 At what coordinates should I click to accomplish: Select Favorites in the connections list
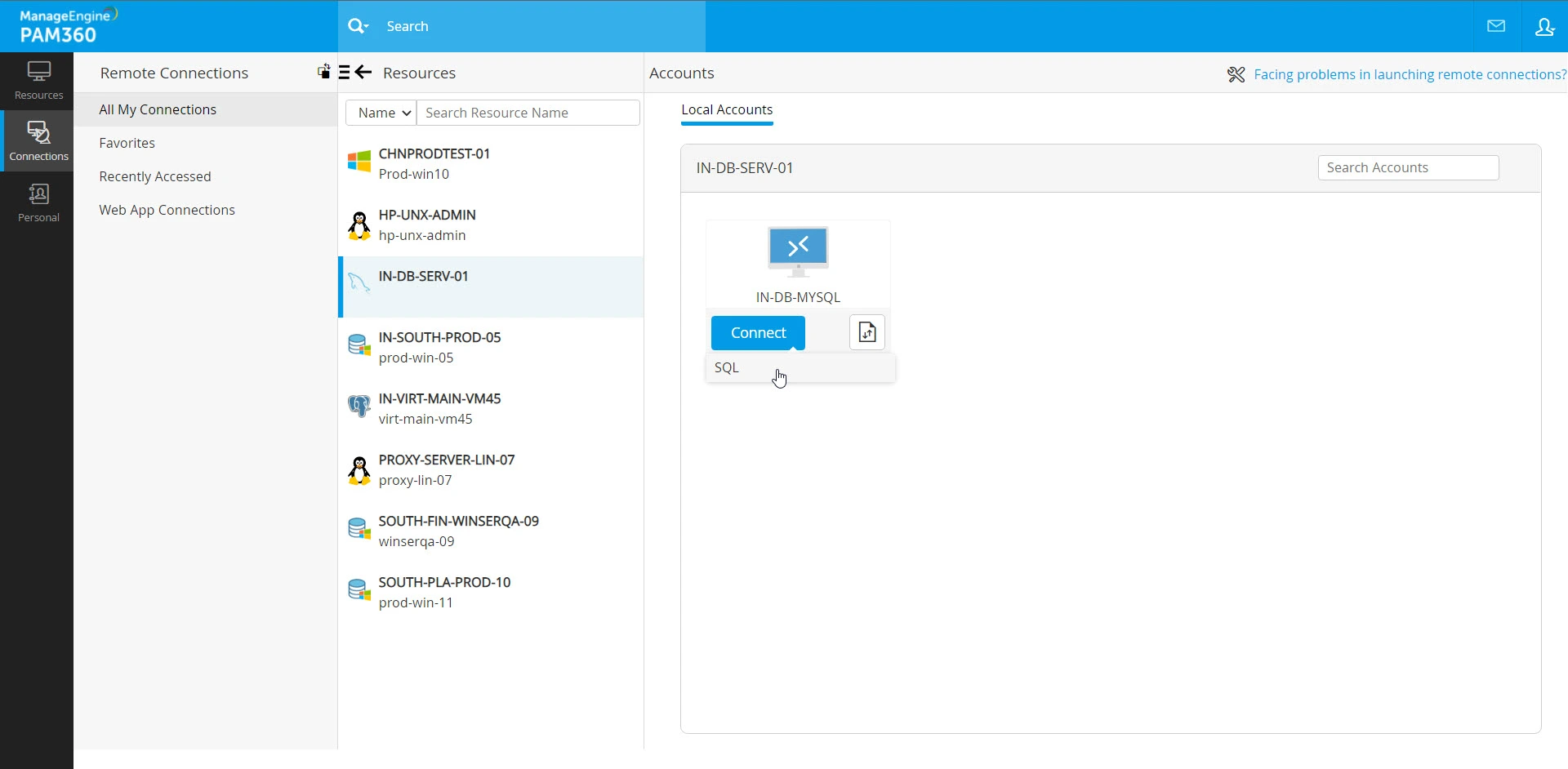[127, 142]
